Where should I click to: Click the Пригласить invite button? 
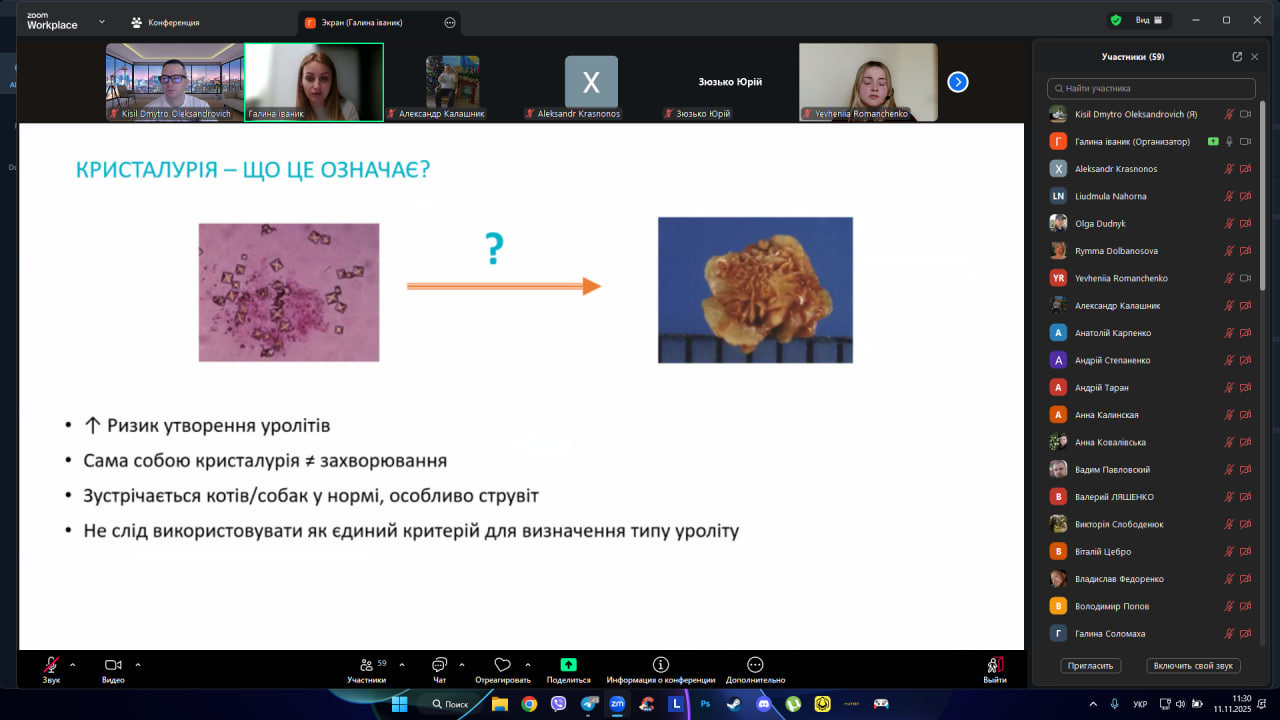tap(1091, 665)
